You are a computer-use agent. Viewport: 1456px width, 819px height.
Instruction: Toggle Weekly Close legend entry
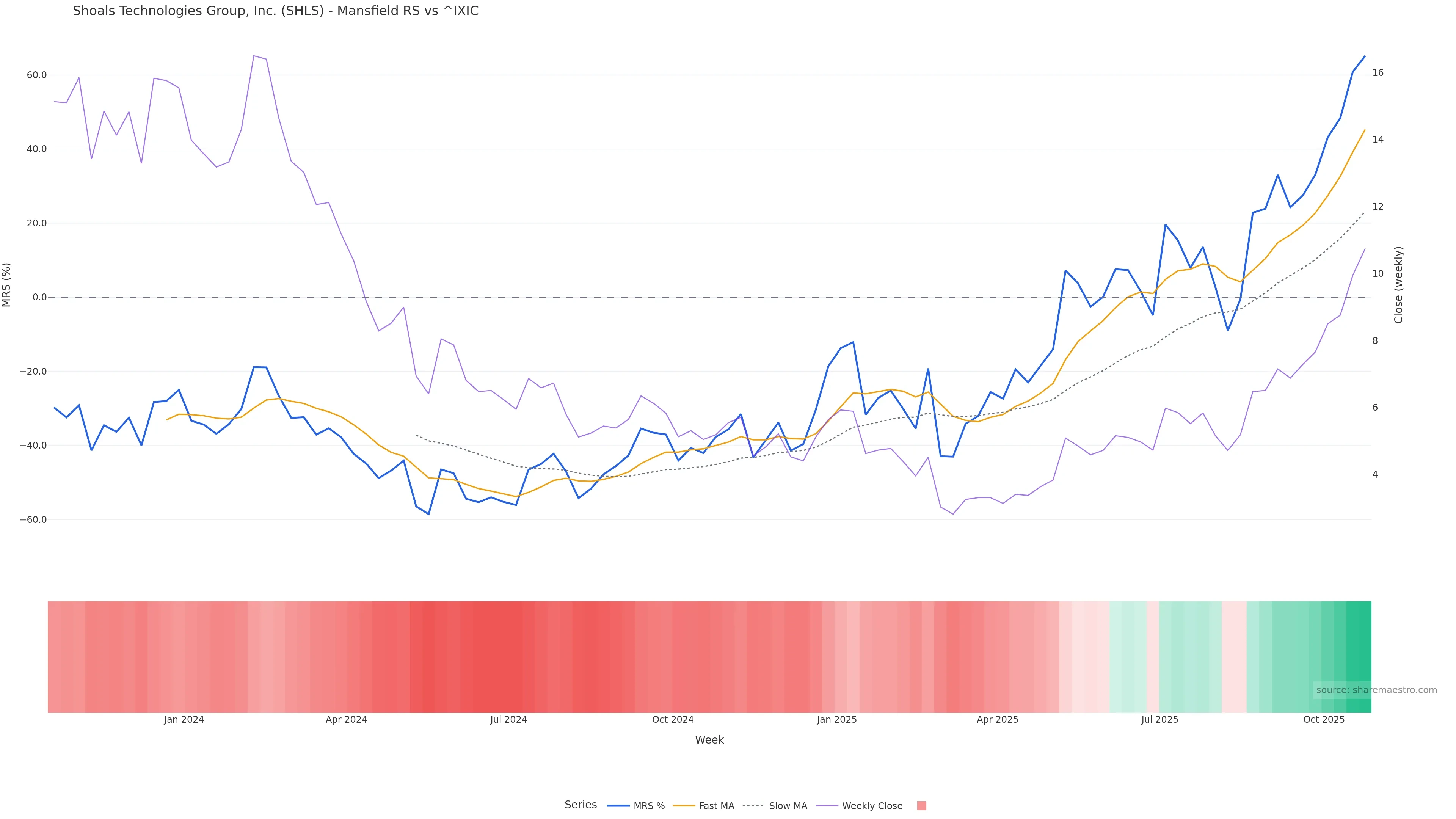(x=859, y=806)
